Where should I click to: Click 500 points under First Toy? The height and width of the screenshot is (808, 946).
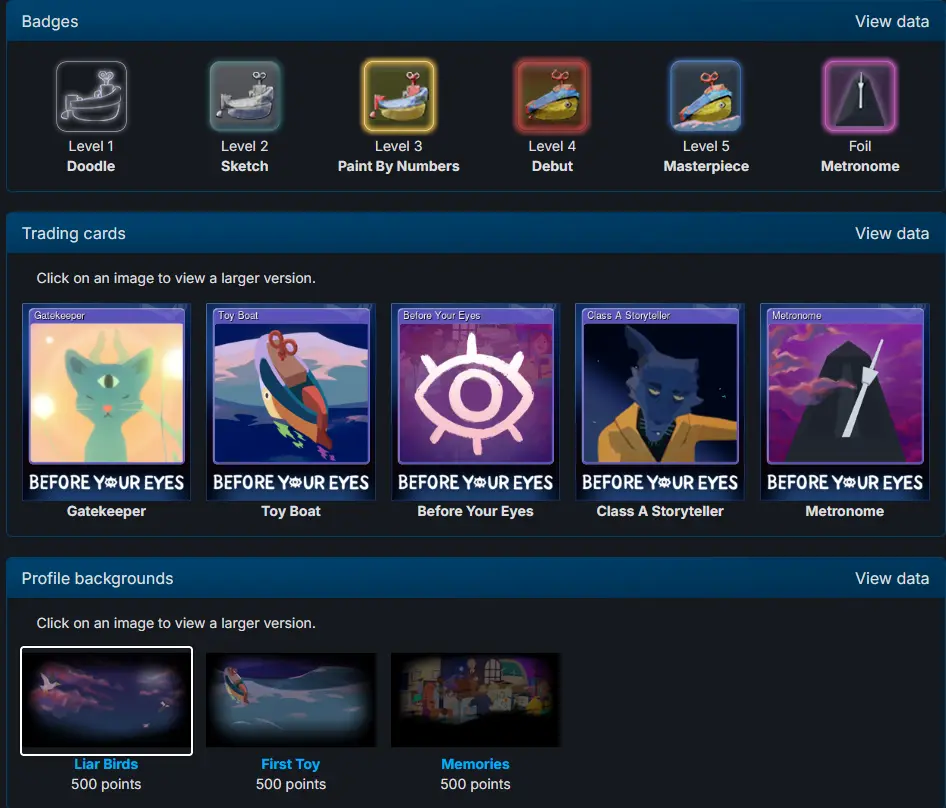click(x=291, y=784)
